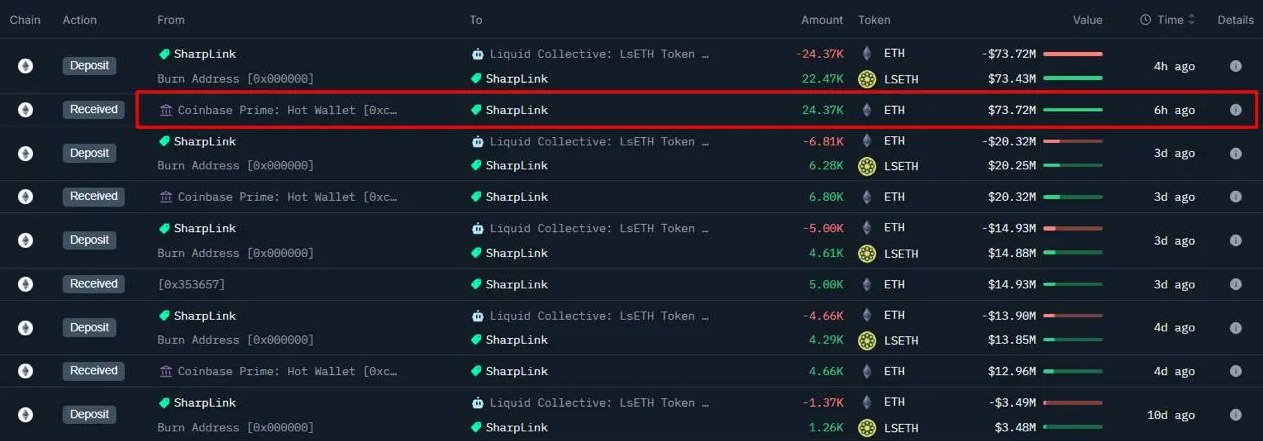The width and height of the screenshot is (1263, 441).
Task: Sort by the Amount column header
Action: (x=822, y=20)
